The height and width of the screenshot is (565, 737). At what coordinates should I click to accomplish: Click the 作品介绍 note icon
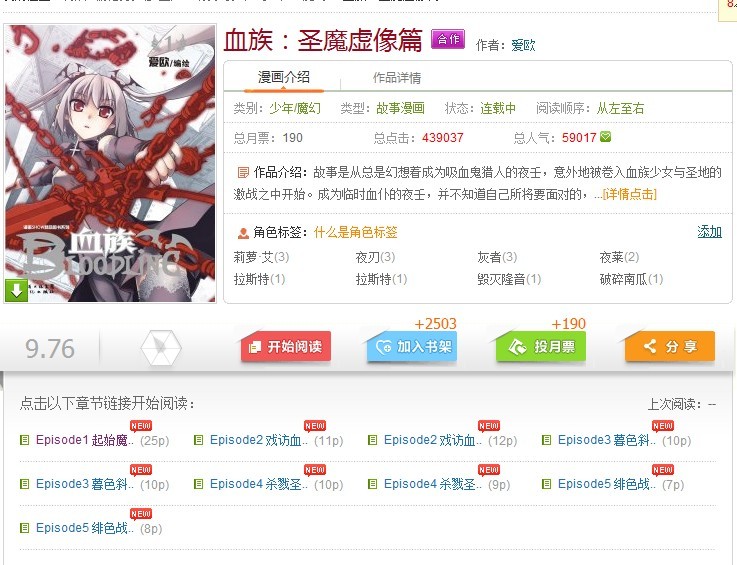[243, 173]
